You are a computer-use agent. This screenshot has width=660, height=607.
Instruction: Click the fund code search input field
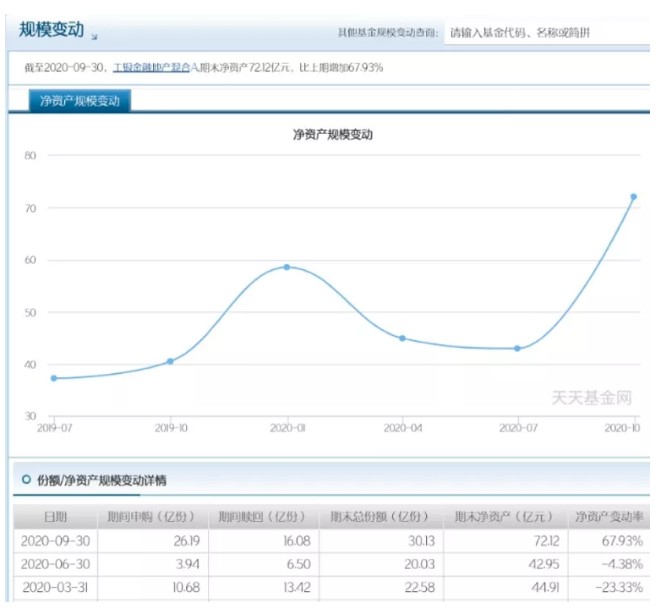[x=547, y=32]
